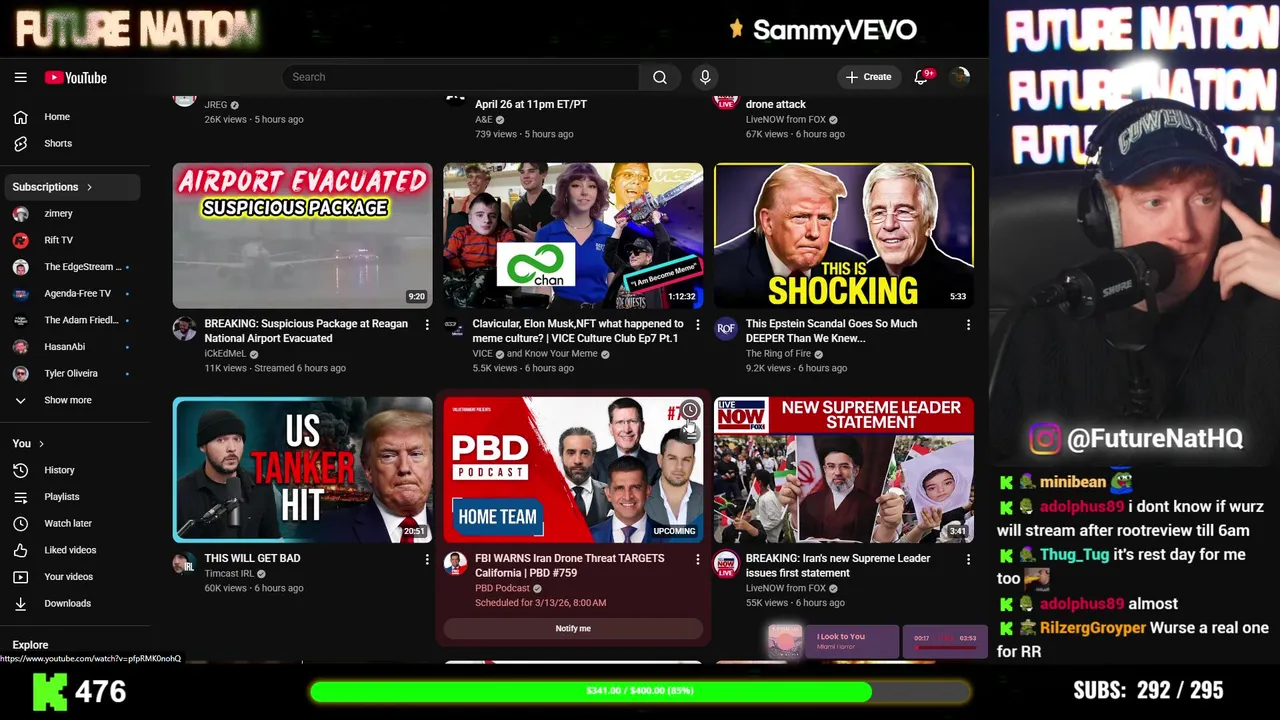Activate voice search microphone

coord(705,77)
